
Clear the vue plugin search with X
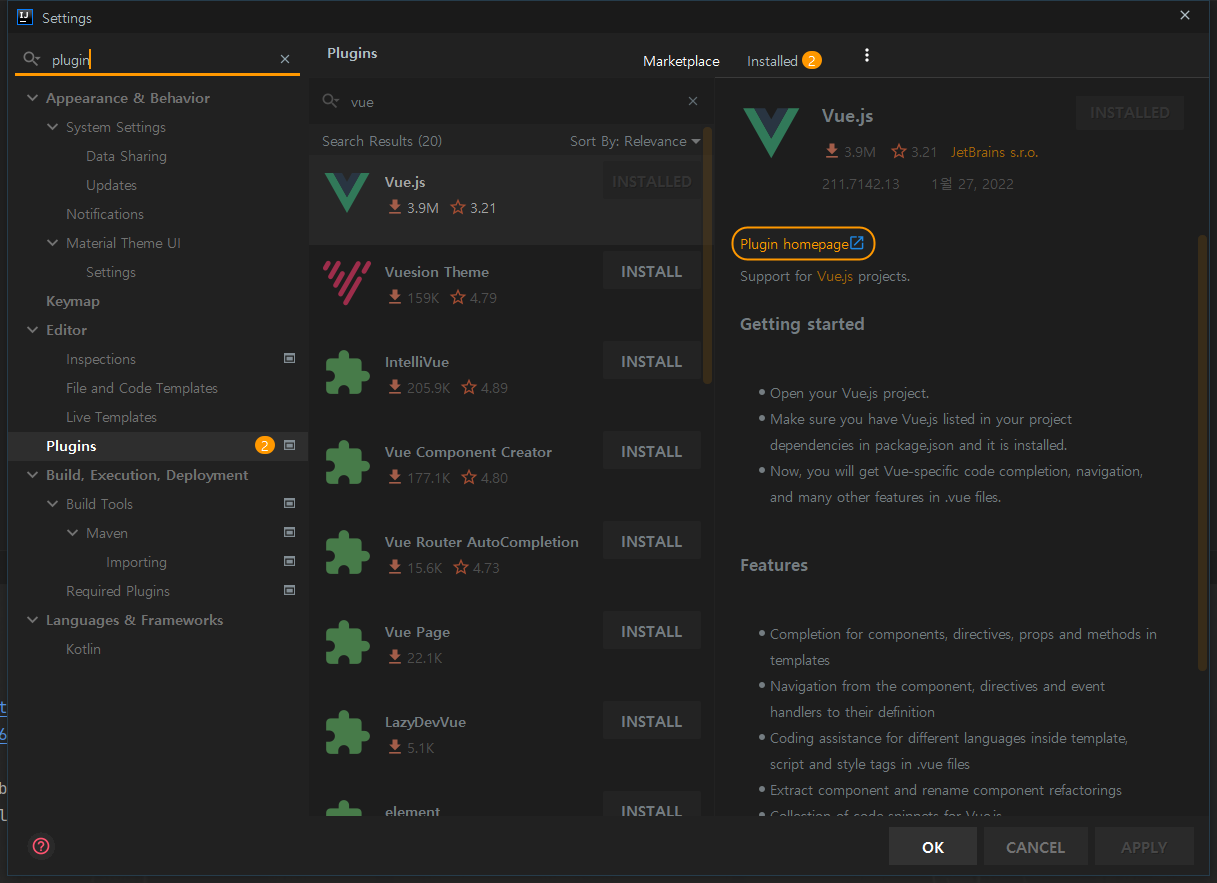(693, 101)
